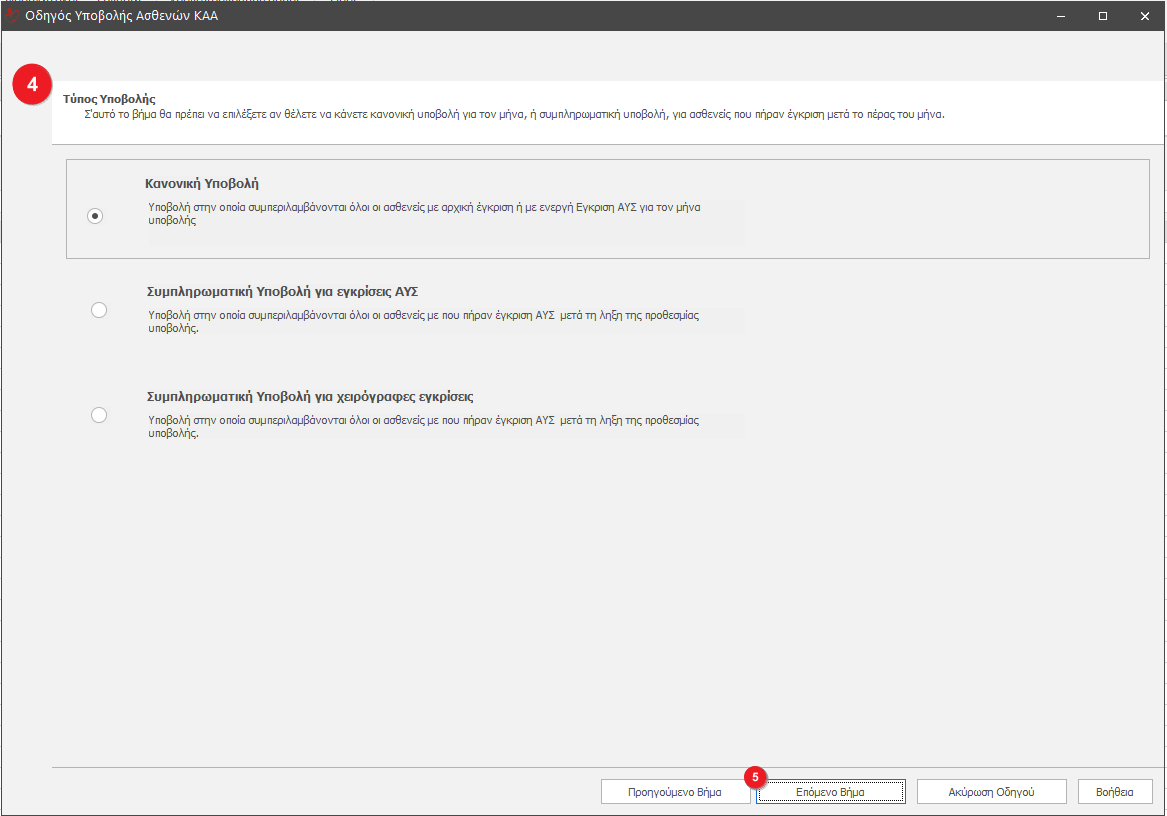Select the Κανονική Υποβολή radio button
The image size is (1167, 816).
[x=95, y=216]
